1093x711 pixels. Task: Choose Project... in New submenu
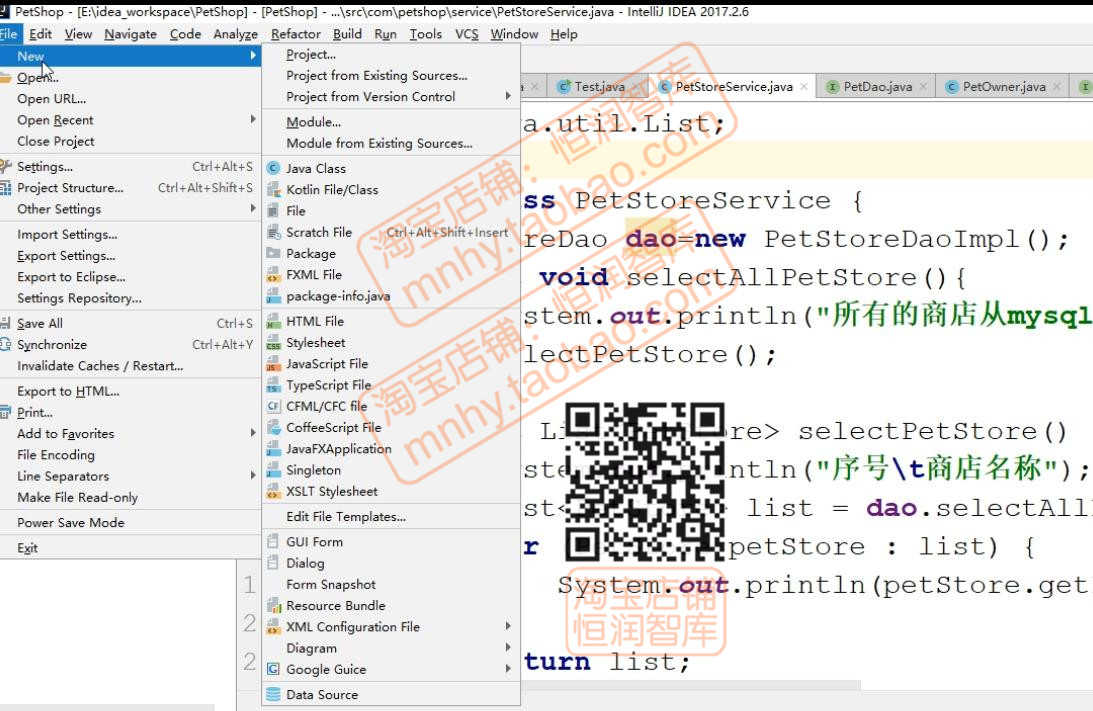(311, 54)
